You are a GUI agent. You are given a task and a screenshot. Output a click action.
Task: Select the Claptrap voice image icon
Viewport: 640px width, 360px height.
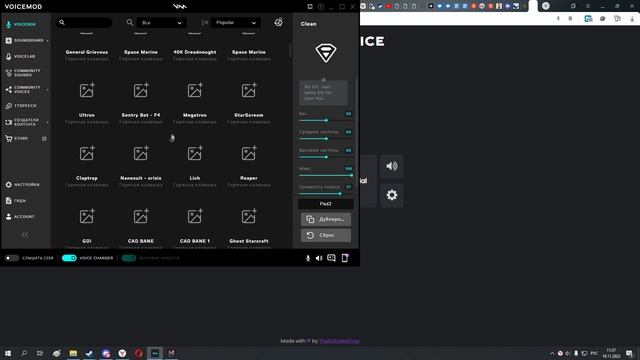[87, 153]
